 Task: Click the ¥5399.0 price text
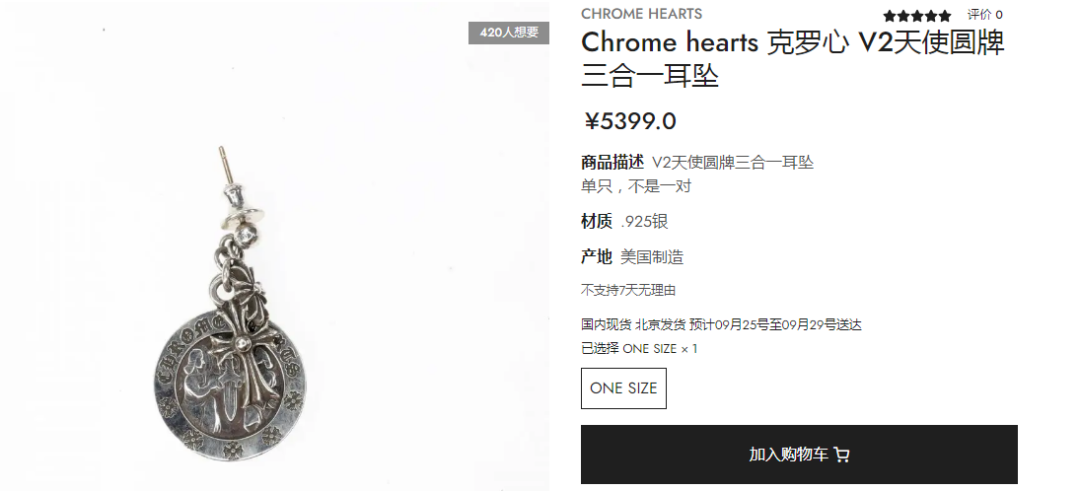[x=630, y=121]
